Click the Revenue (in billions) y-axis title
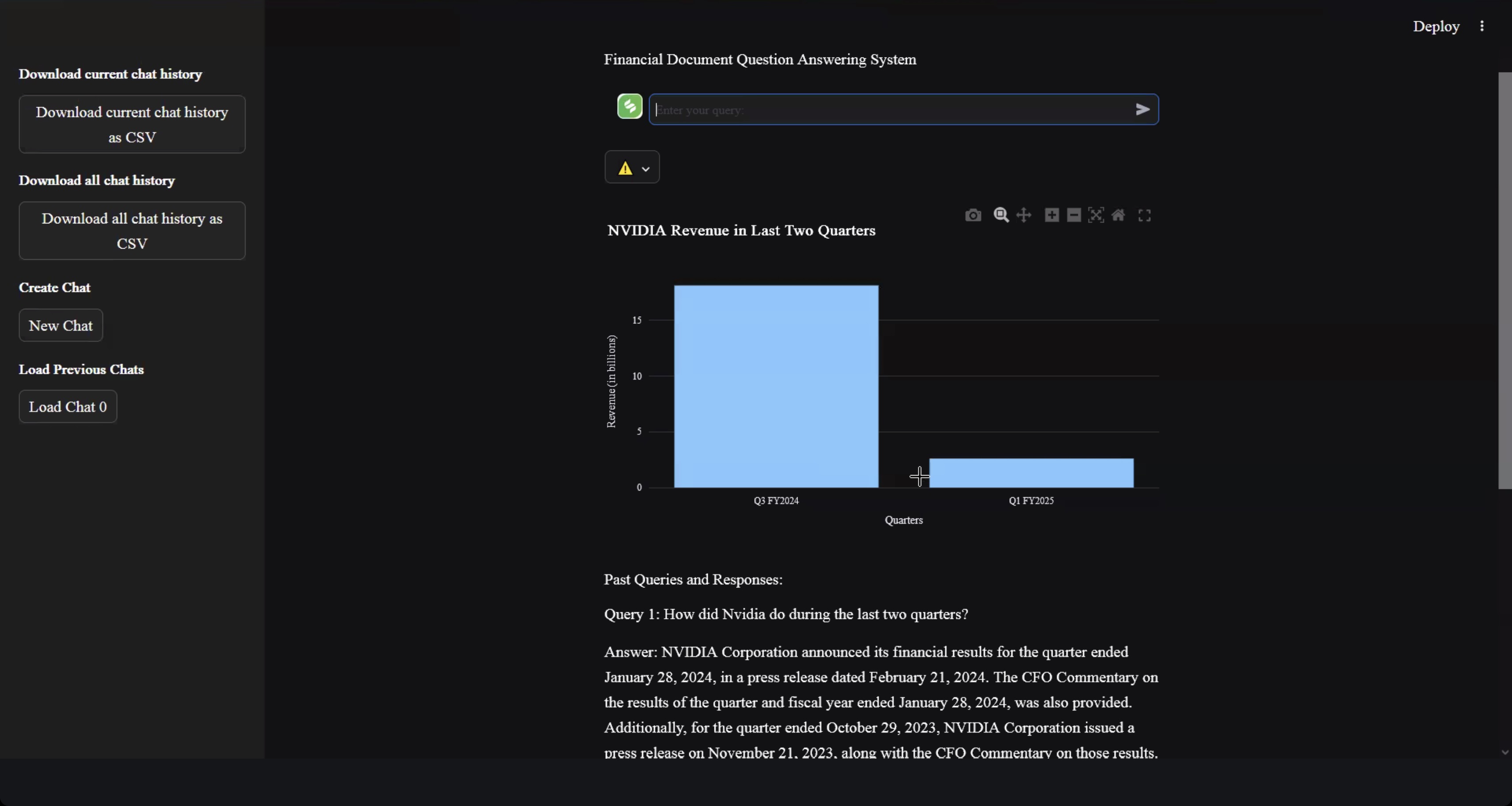Viewport: 1512px width, 806px height. coord(611,381)
